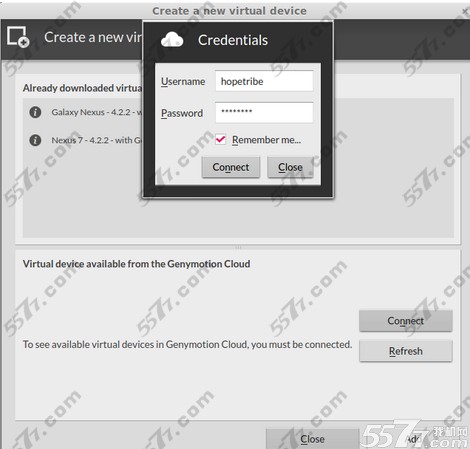Toggle the Remember me checkbox

pyautogui.click(x=220, y=139)
